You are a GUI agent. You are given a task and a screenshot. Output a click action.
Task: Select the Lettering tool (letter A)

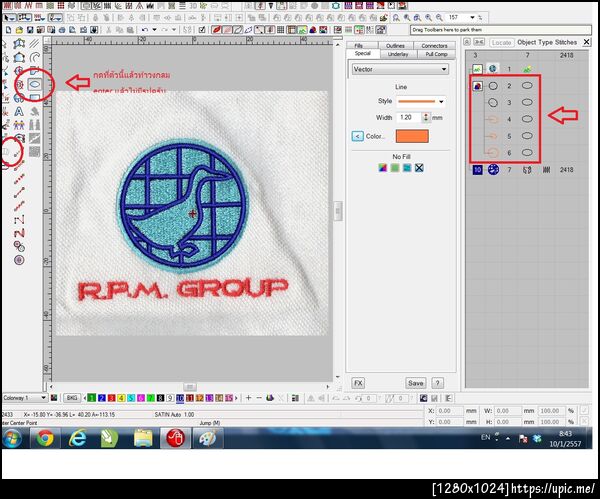click(19, 112)
